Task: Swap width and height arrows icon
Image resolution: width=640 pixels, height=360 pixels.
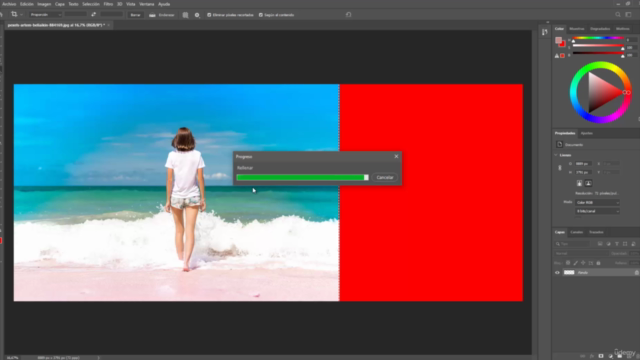Action: 93,14
